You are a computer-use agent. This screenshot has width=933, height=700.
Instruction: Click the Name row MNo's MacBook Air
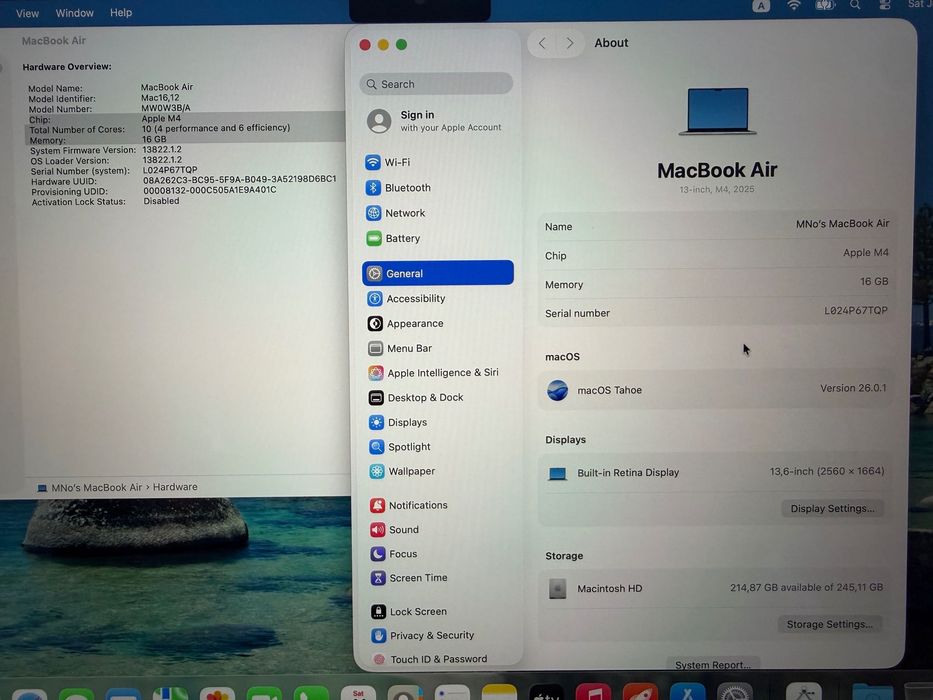(716, 226)
